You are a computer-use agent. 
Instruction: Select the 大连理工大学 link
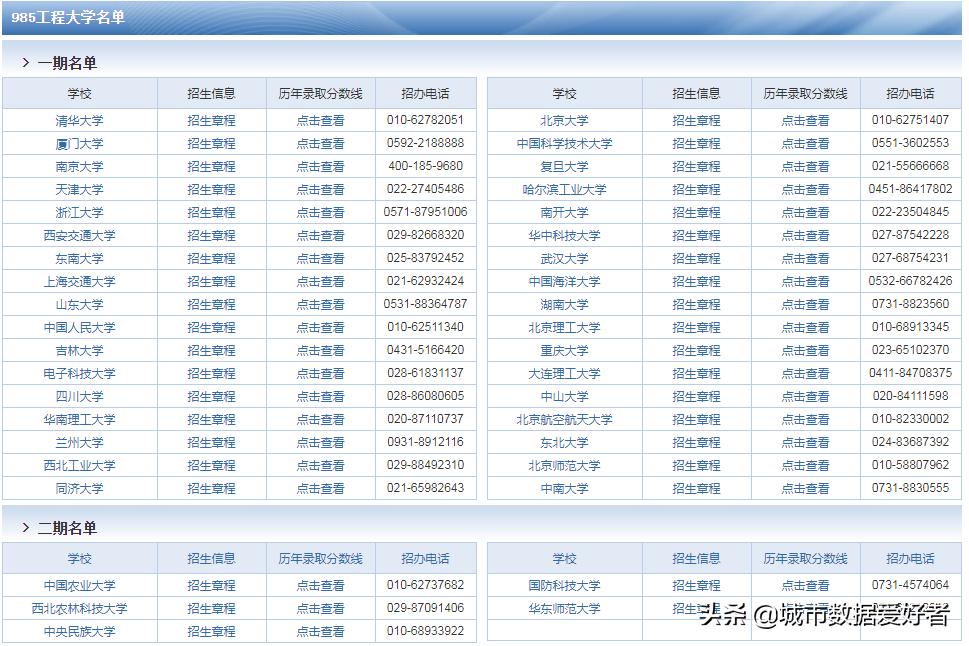(x=565, y=373)
